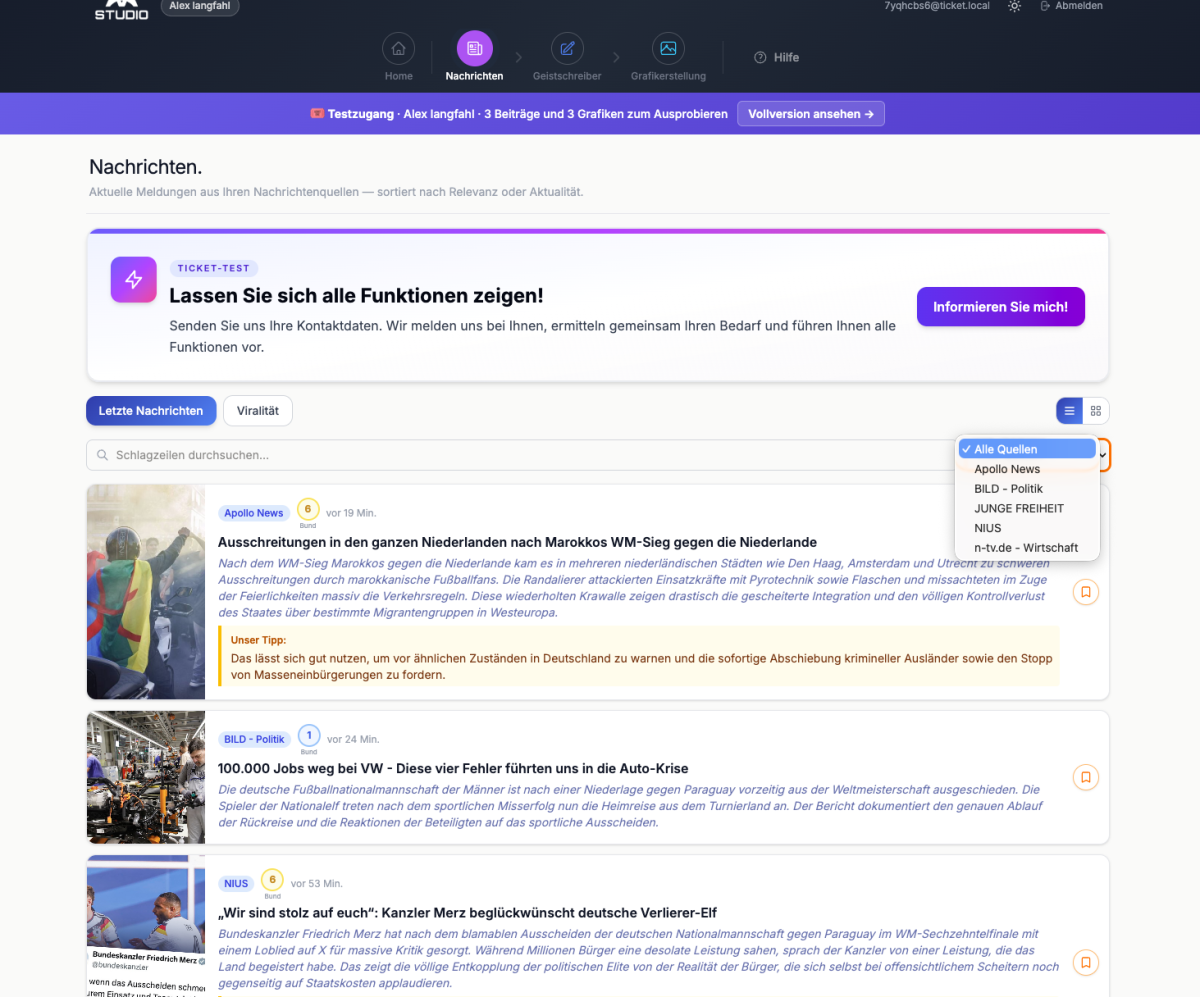This screenshot has width=1200, height=997.
Task: Click the TICKET-TEST label badge
Action: click(x=214, y=268)
